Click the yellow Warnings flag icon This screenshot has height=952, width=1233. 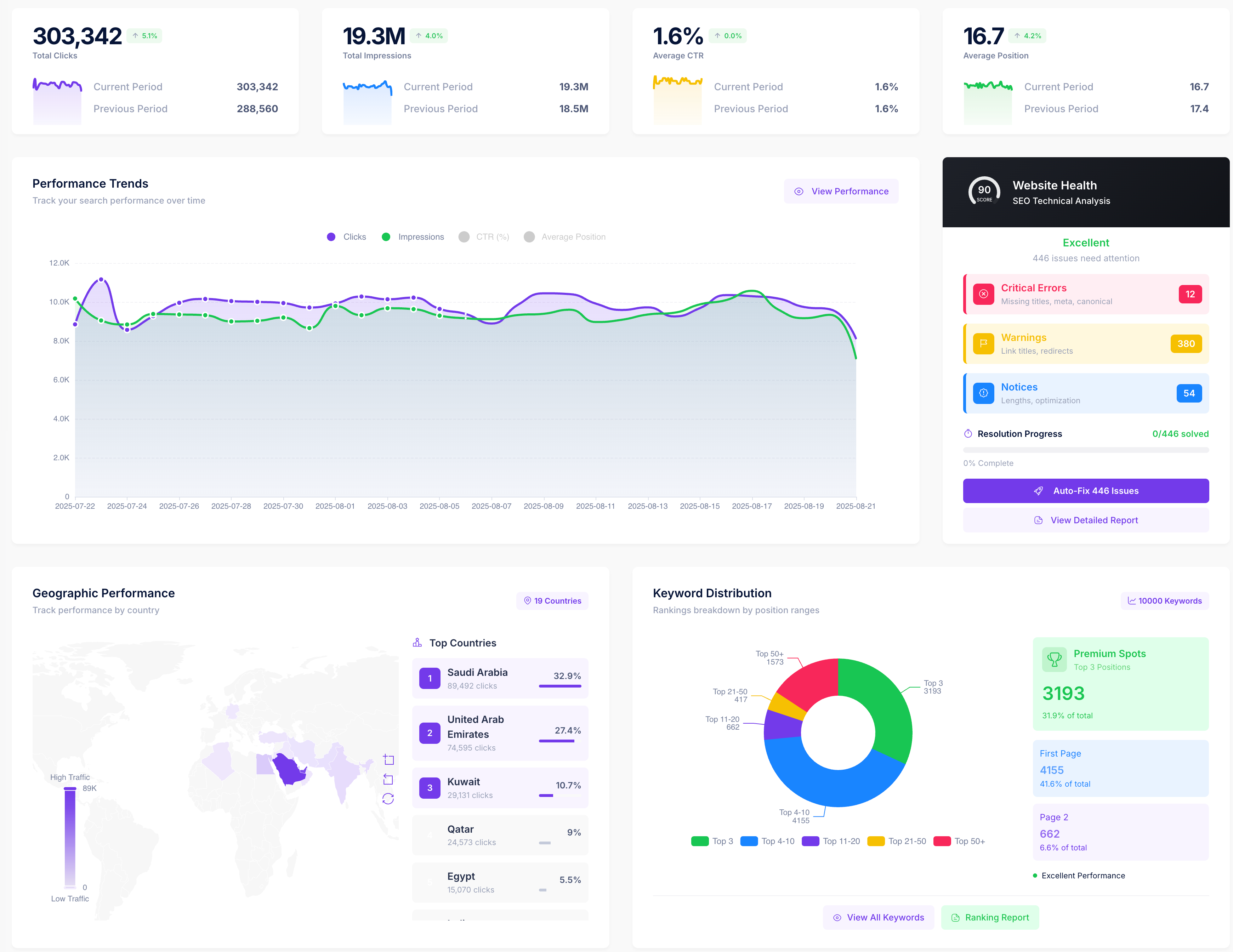(x=983, y=344)
